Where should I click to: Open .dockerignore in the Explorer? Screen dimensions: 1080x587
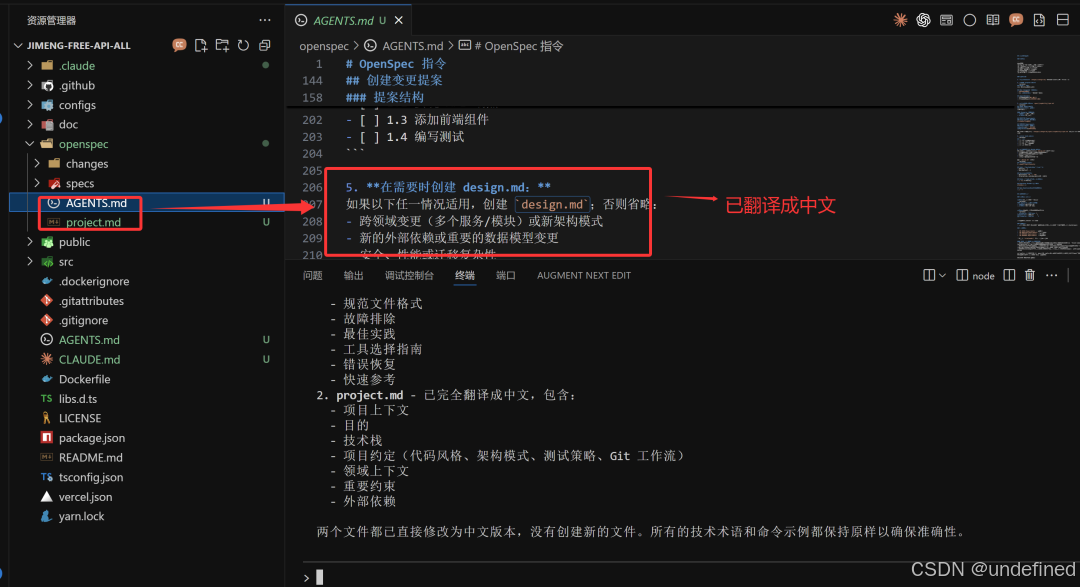94,281
